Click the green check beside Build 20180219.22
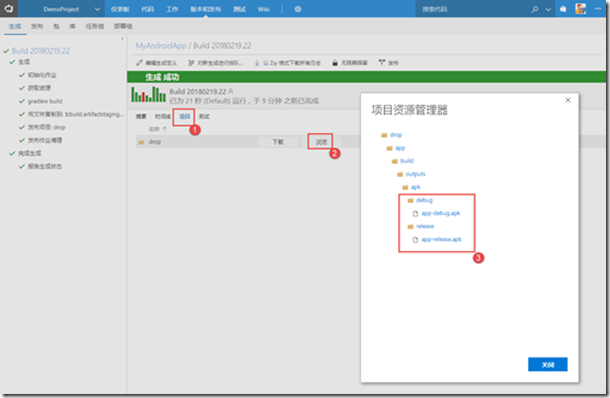The height and width of the screenshot is (398, 610). (x=6, y=51)
